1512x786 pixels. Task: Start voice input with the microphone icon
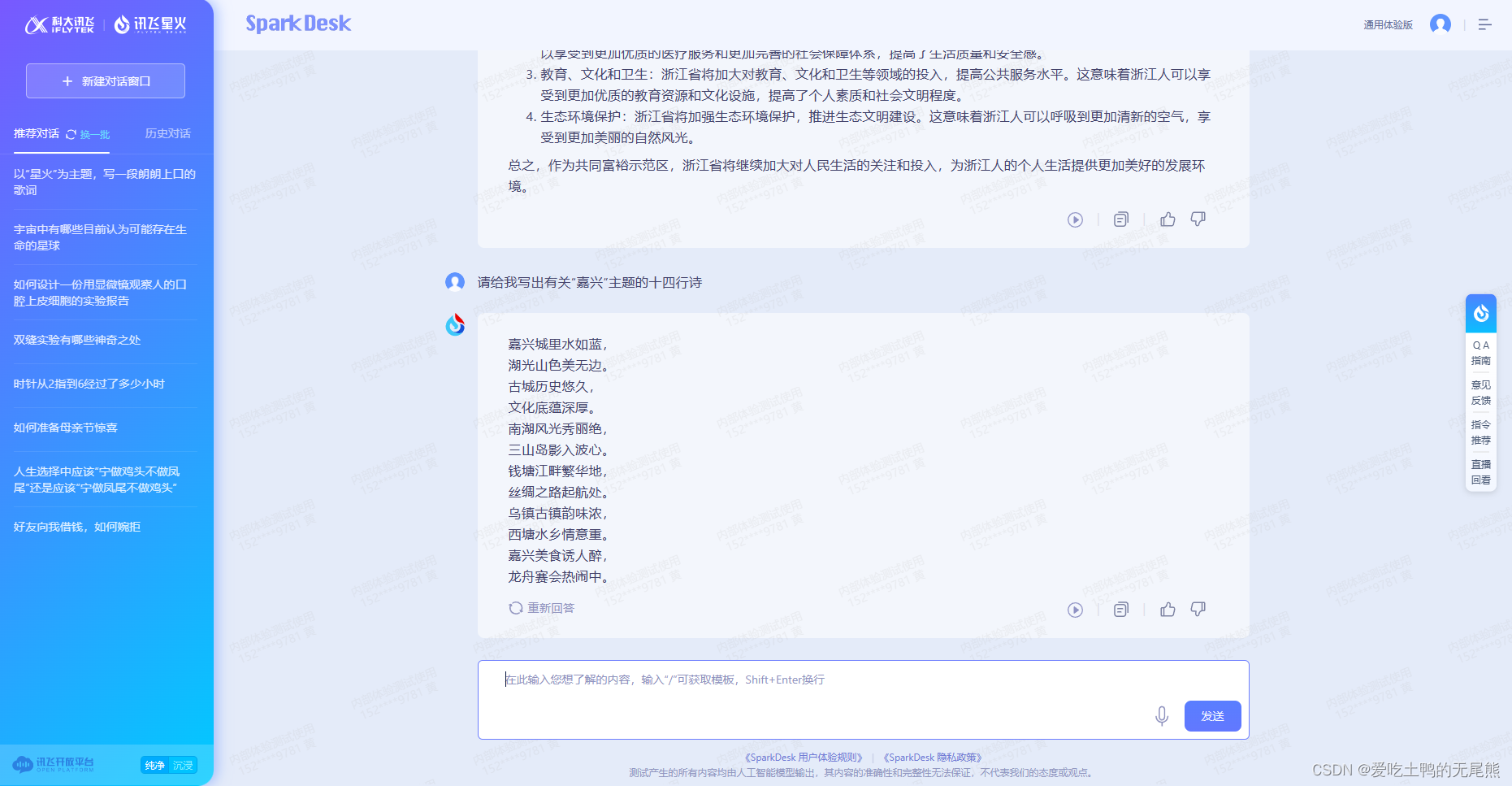[1162, 716]
